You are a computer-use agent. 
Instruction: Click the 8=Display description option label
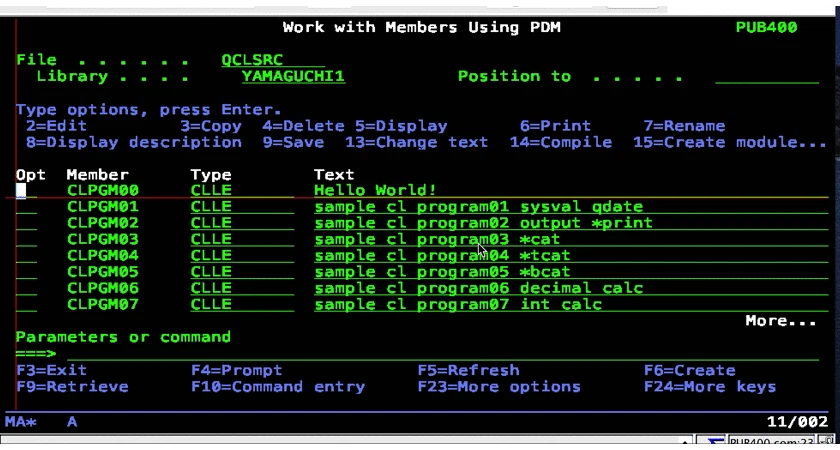(134, 142)
